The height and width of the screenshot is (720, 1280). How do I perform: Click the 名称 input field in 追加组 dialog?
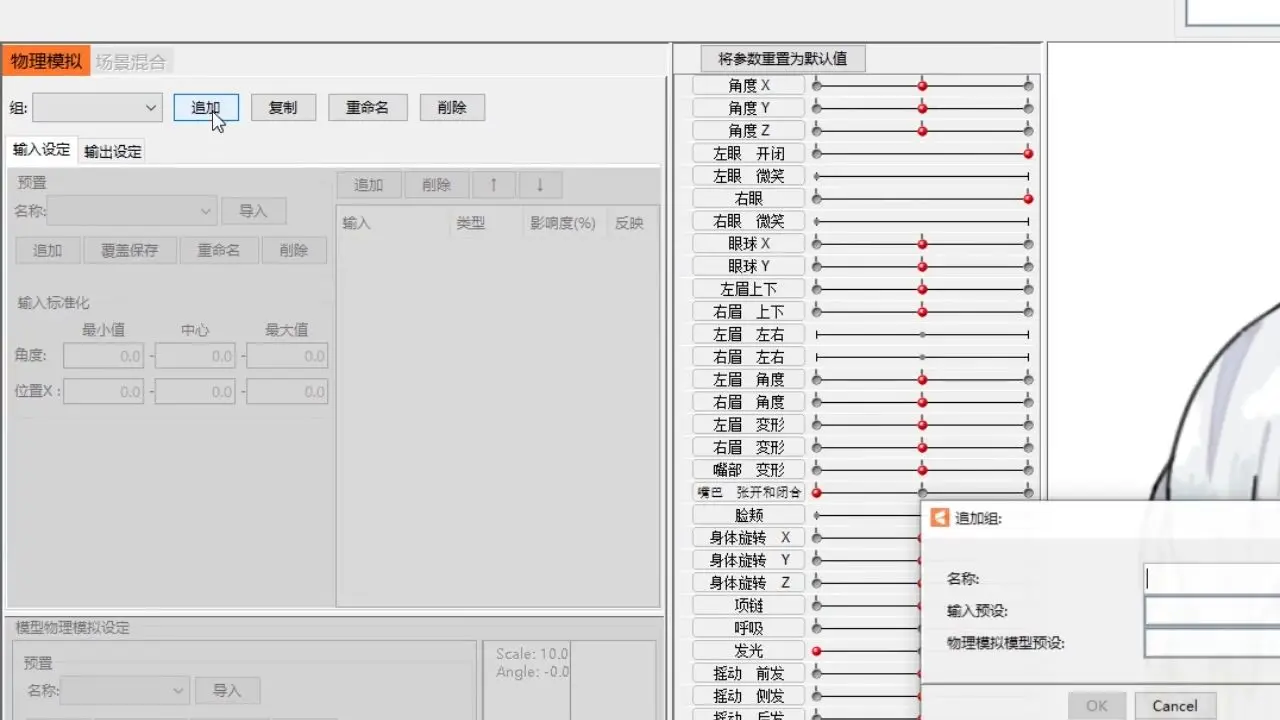1212,578
